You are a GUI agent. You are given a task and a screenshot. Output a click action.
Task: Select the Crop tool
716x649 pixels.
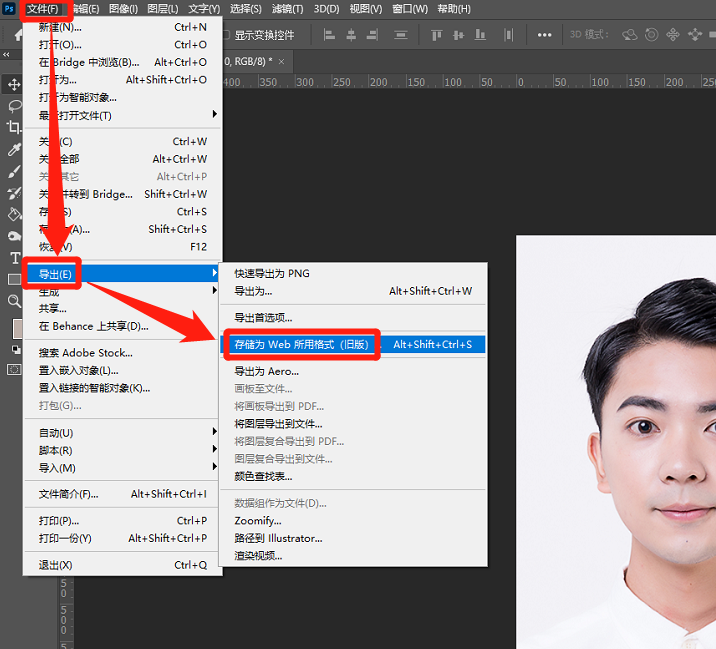pos(14,127)
